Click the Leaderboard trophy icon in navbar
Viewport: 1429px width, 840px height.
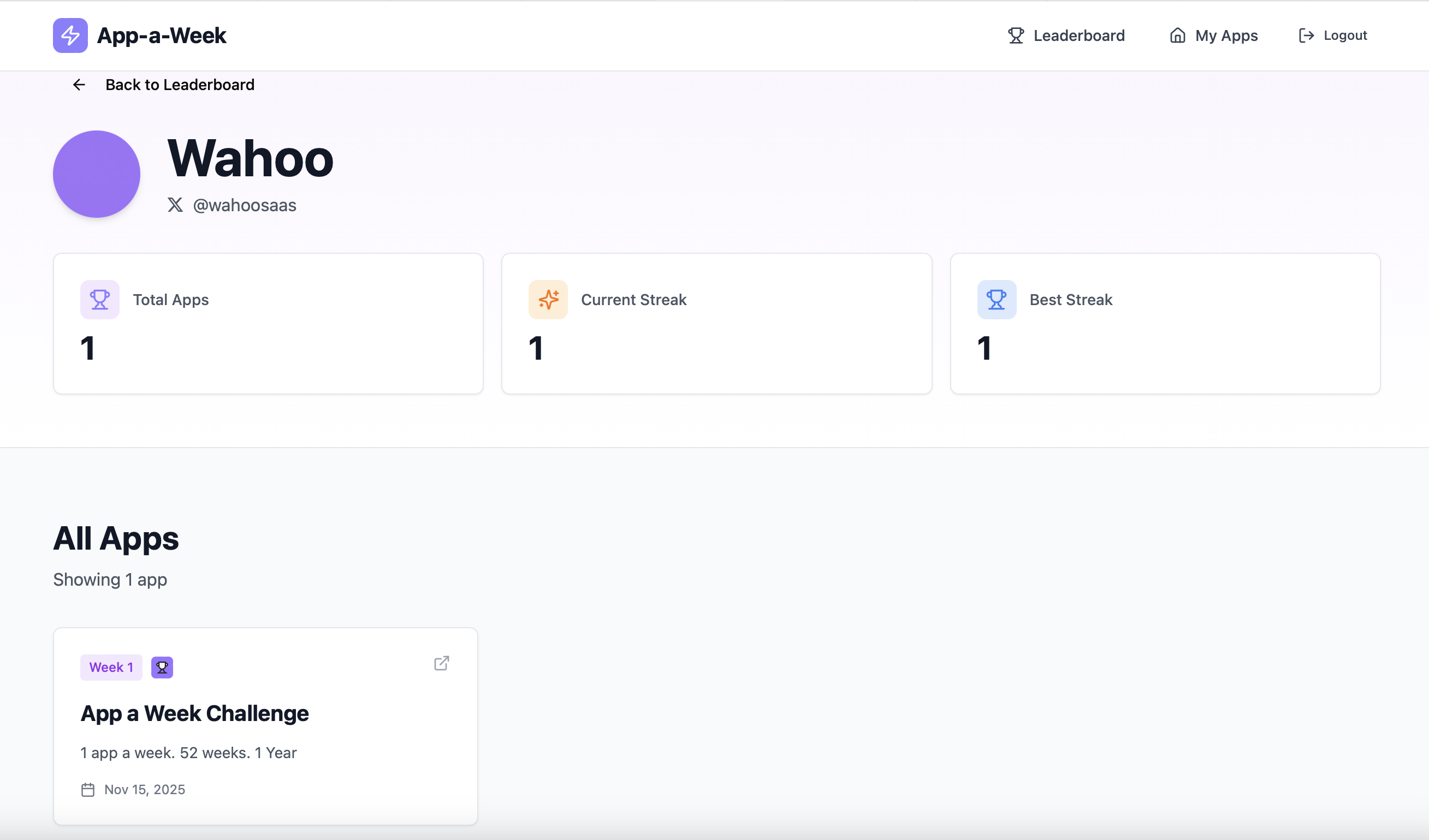pyautogui.click(x=1016, y=35)
